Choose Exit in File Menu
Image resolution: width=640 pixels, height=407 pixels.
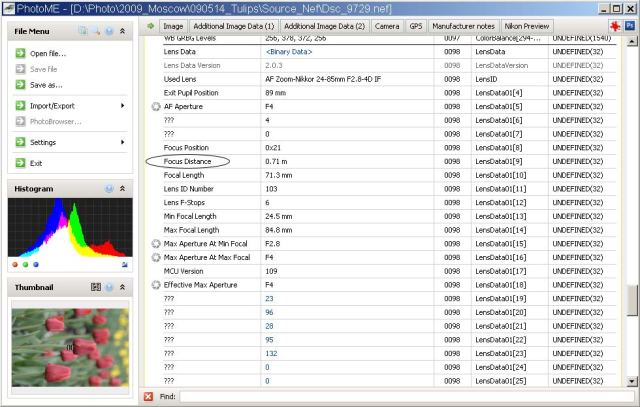coord(36,163)
